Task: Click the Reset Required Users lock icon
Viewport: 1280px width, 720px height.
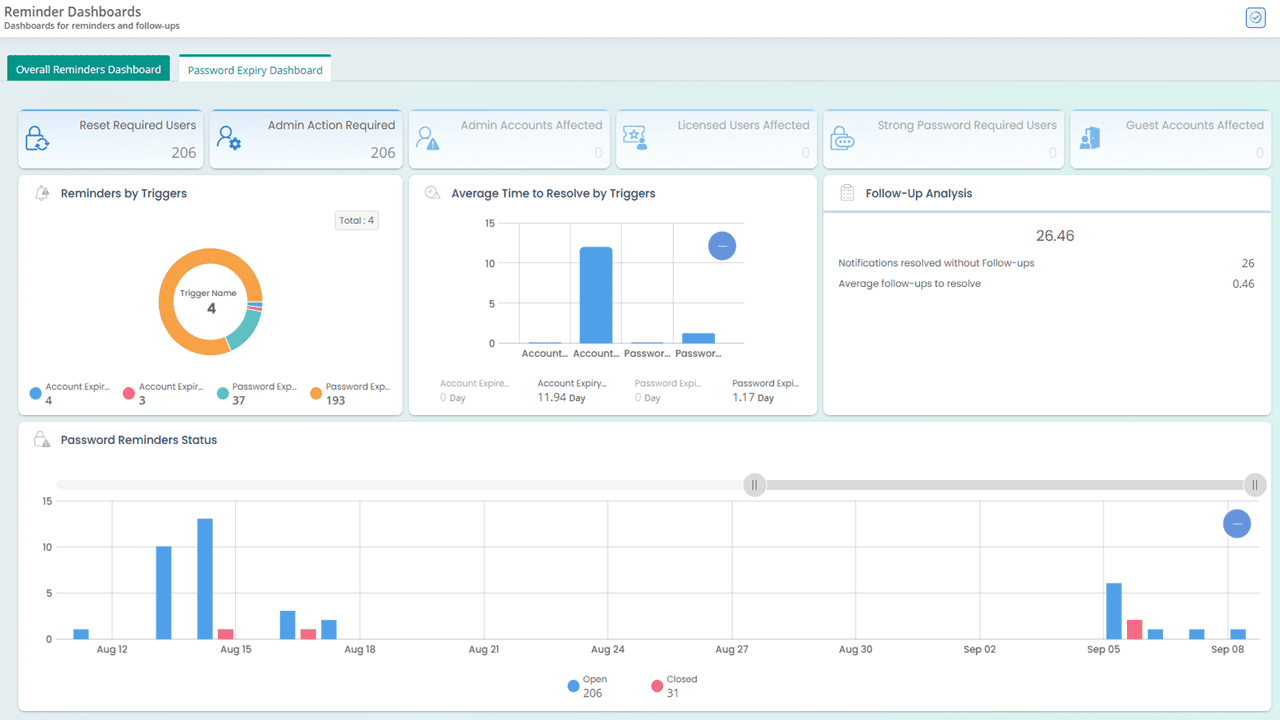Action: point(37,138)
